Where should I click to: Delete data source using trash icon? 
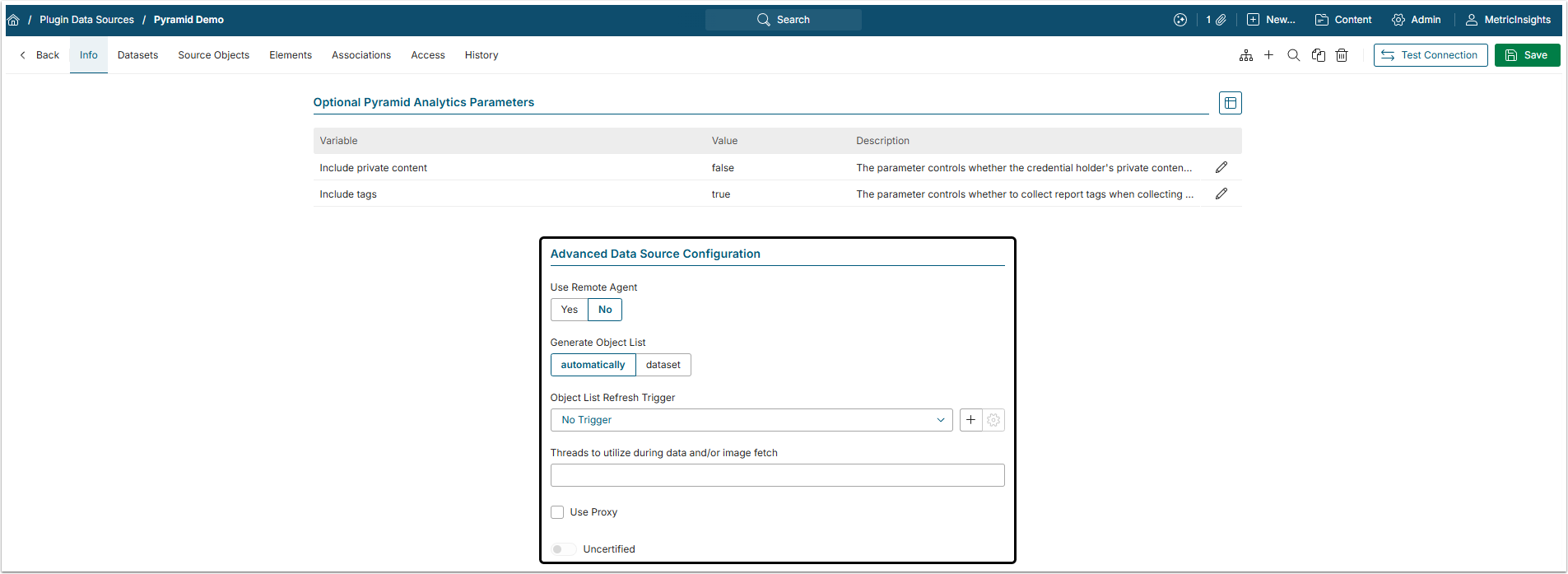point(1342,55)
